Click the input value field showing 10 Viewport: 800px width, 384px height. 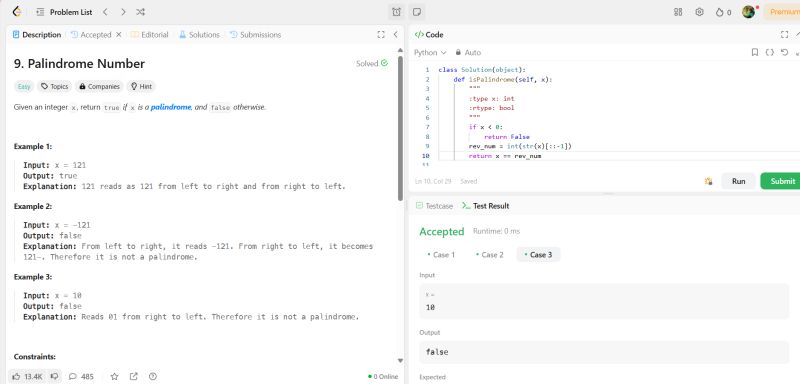pyautogui.click(x=604, y=301)
